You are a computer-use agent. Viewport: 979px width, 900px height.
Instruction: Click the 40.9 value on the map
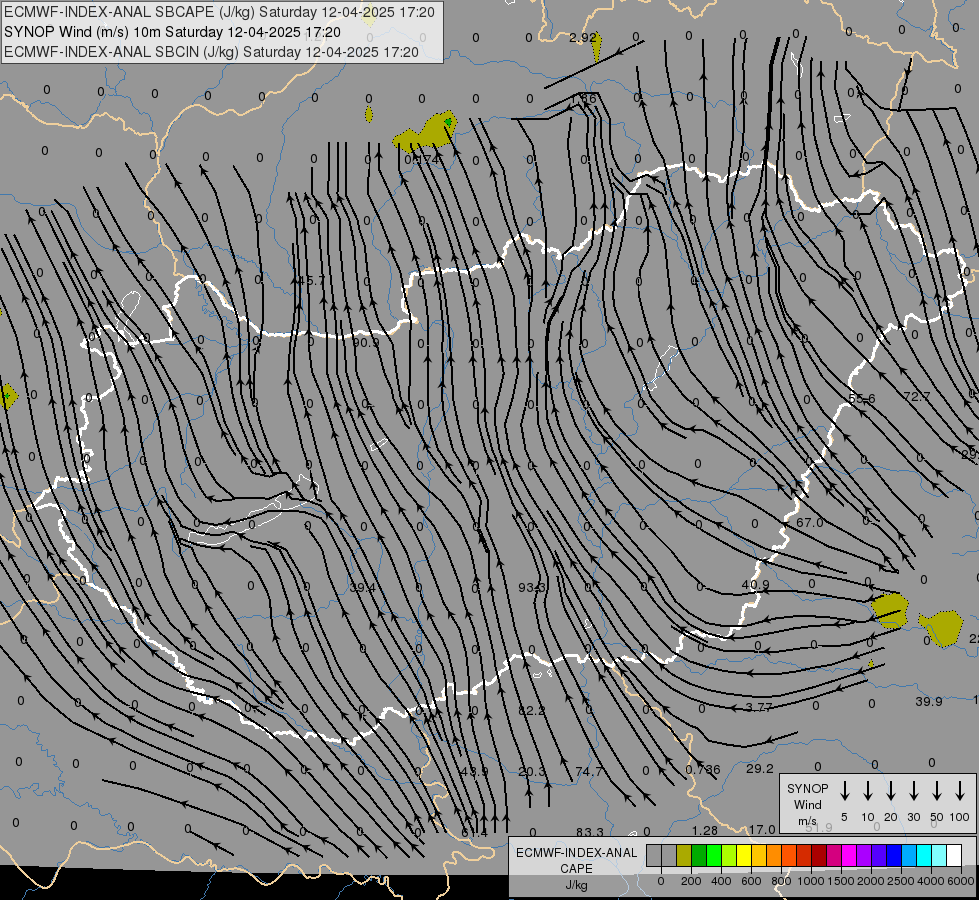point(755,585)
